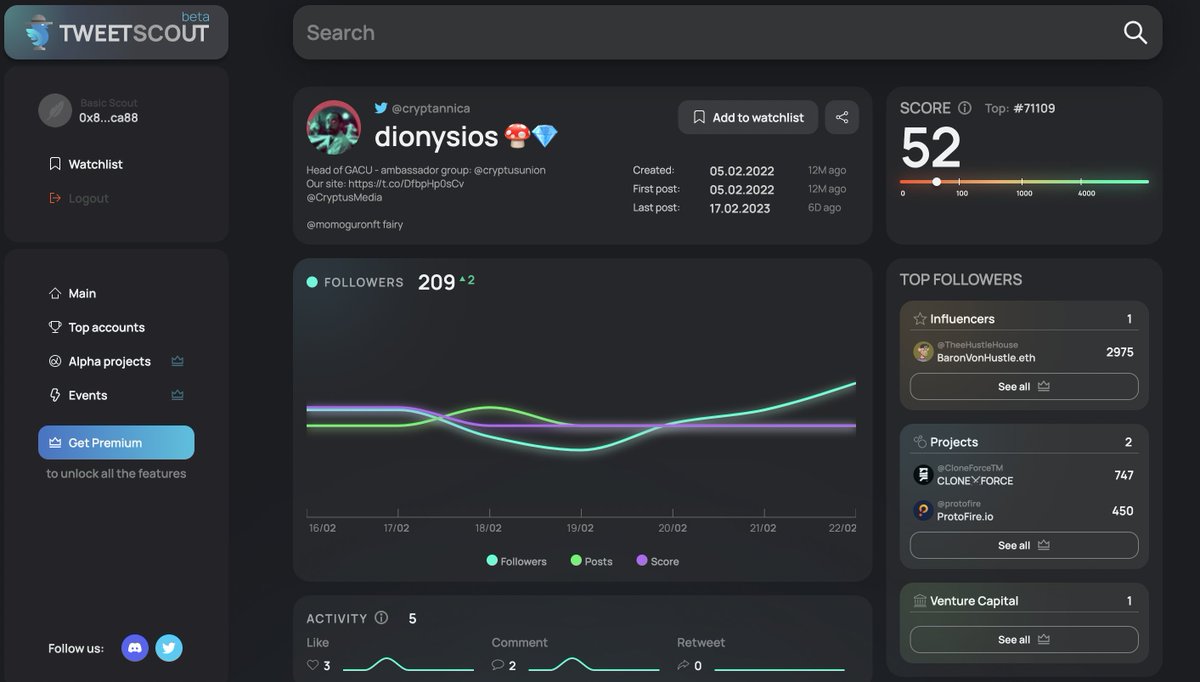This screenshot has width=1200, height=682.
Task: Click the ProtoFire.io project name
Action: [965, 517]
